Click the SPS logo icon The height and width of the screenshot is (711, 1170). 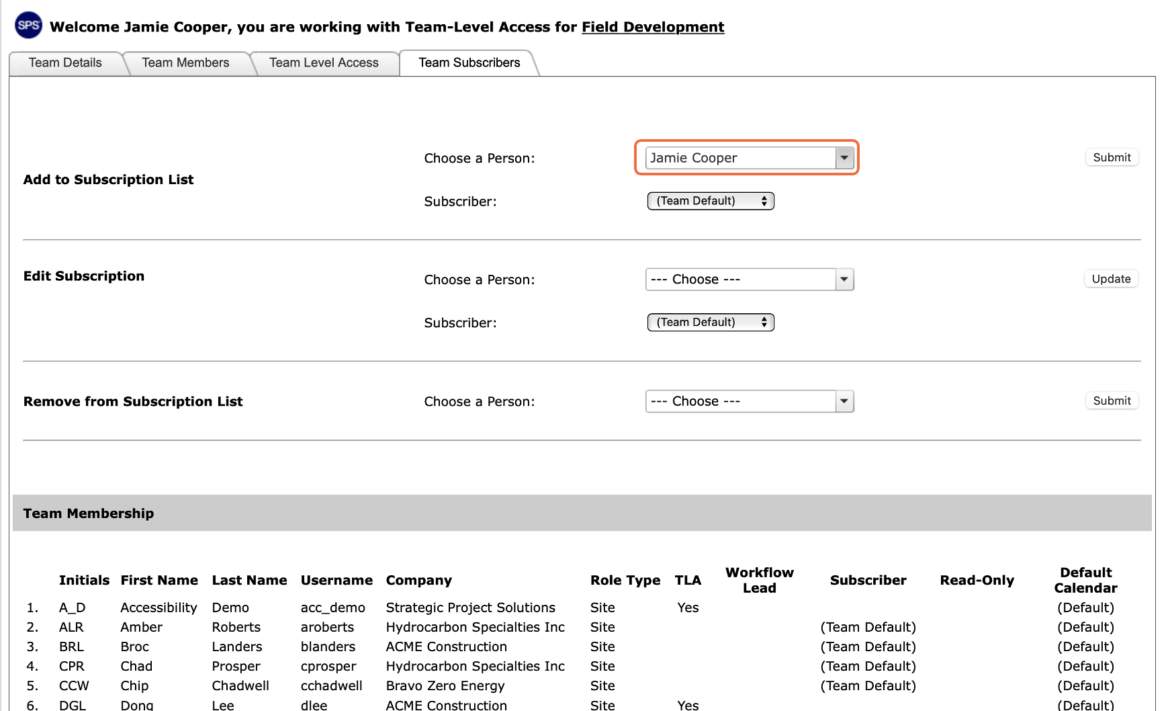click(x=28, y=25)
